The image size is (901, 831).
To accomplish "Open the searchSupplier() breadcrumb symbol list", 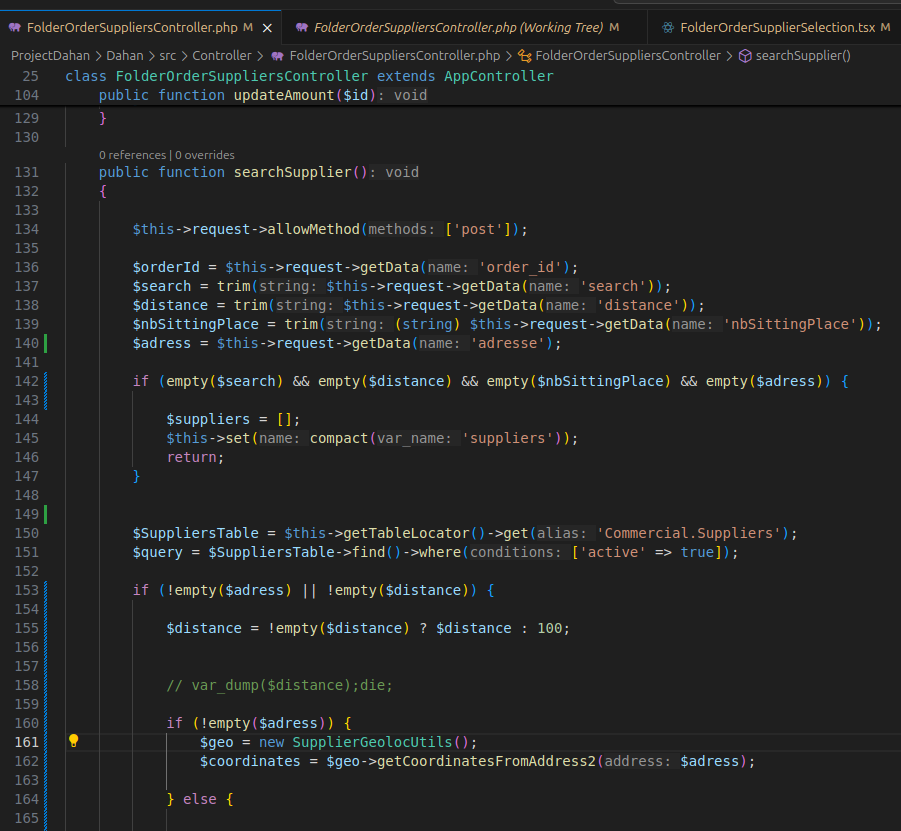I will coord(802,56).
